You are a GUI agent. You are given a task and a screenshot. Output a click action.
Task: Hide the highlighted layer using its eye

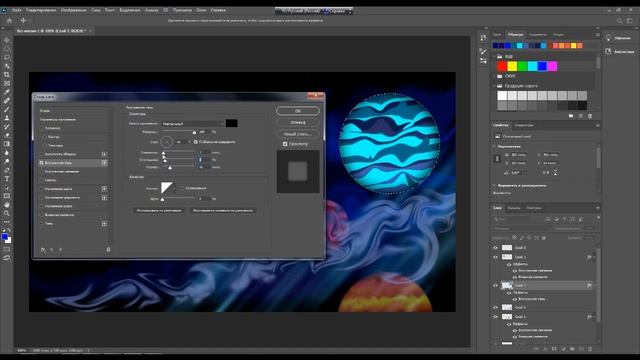point(495,285)
